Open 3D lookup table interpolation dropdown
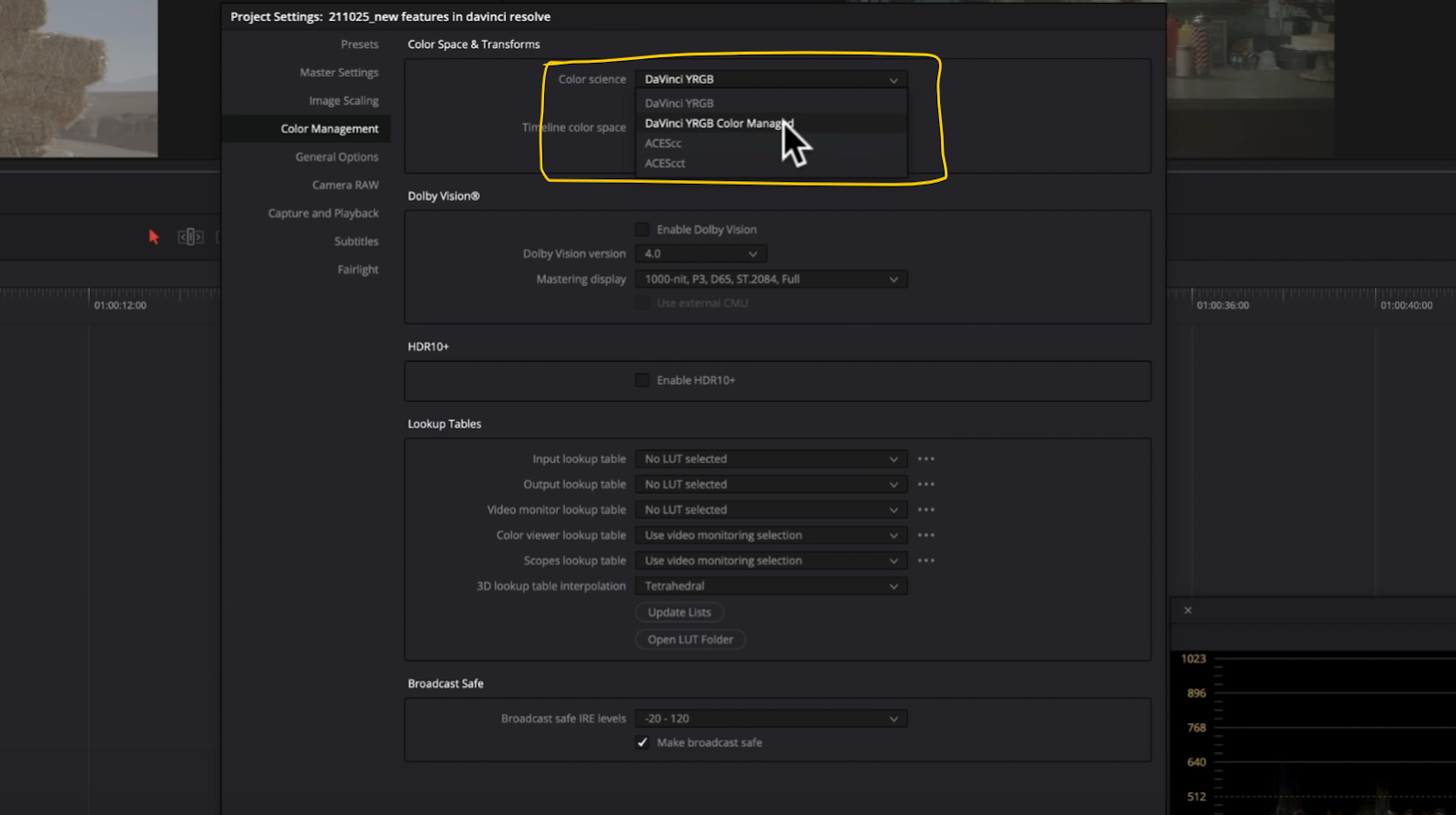 coord(771,587)
